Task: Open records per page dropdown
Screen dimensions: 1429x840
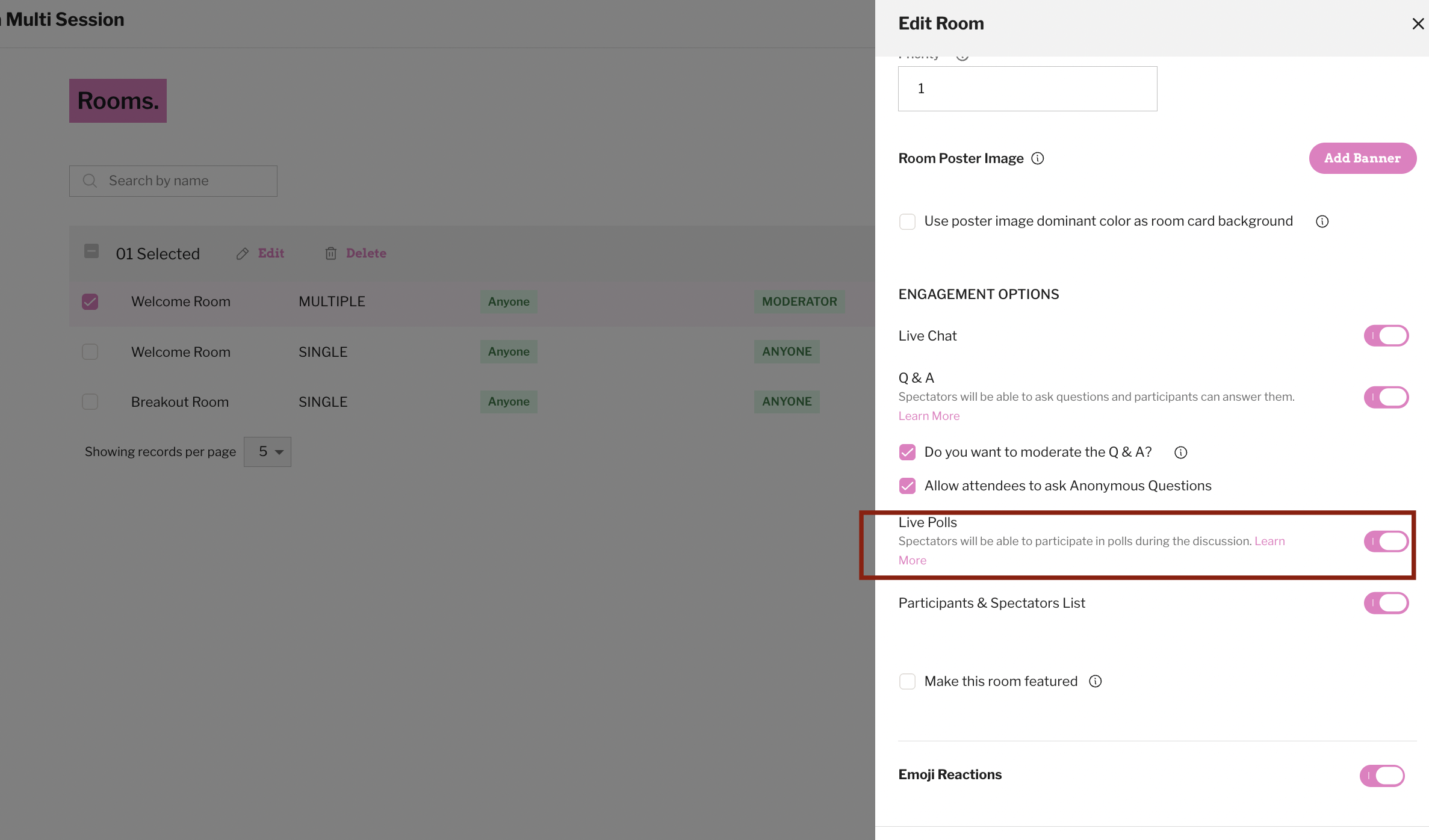Action: 267,452
